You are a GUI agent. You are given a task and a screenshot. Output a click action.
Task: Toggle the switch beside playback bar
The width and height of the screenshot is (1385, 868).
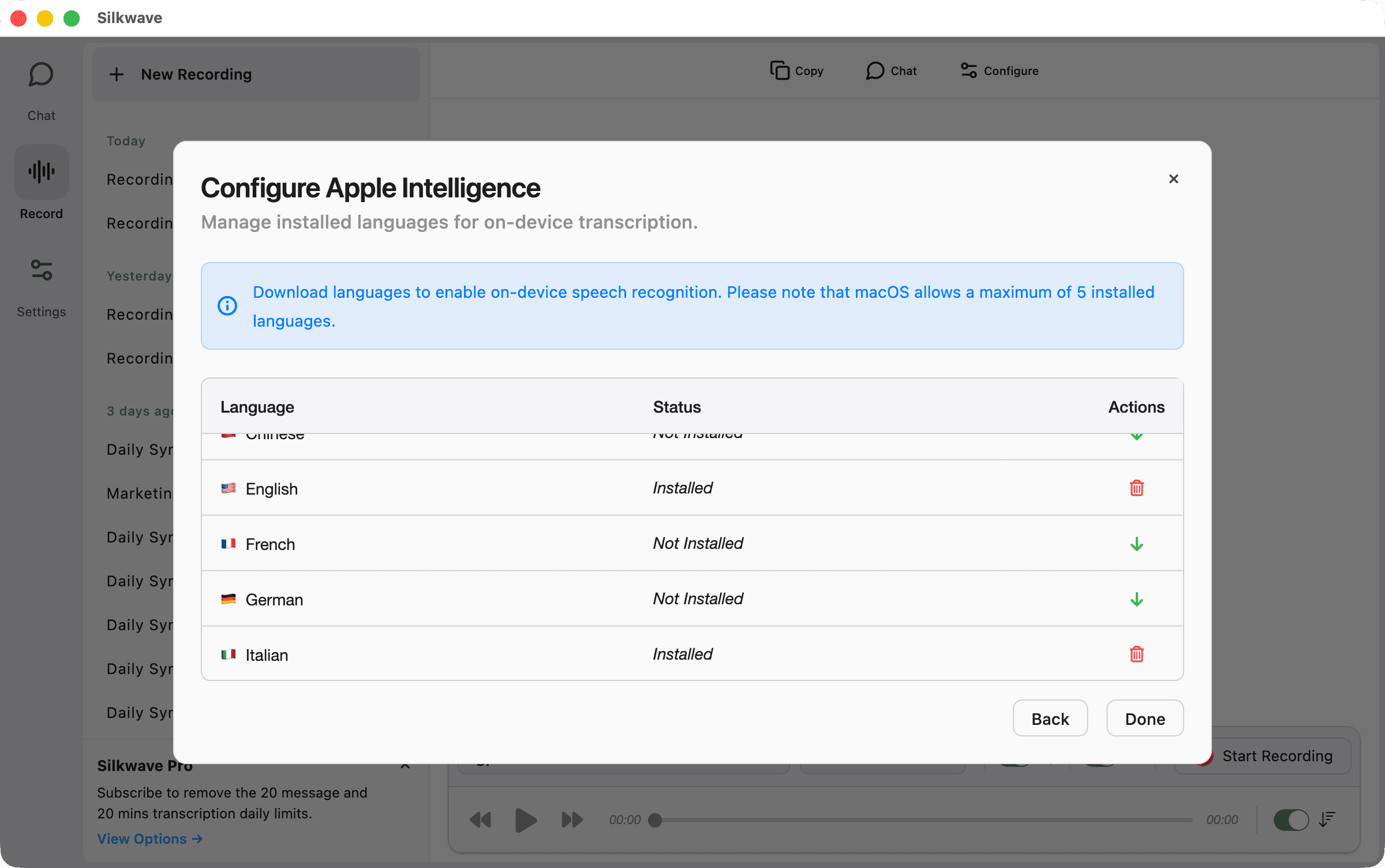pos(1291,820)
